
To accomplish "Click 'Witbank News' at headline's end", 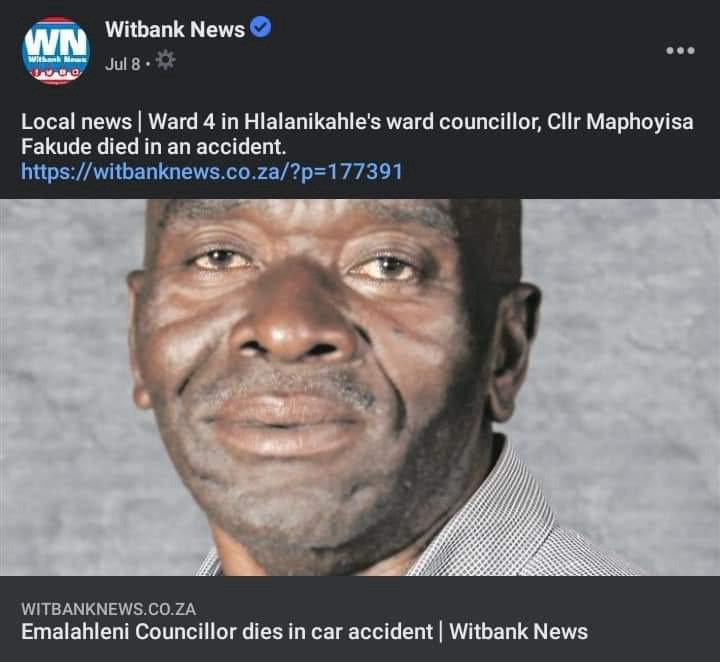I will tap(518, 632).
